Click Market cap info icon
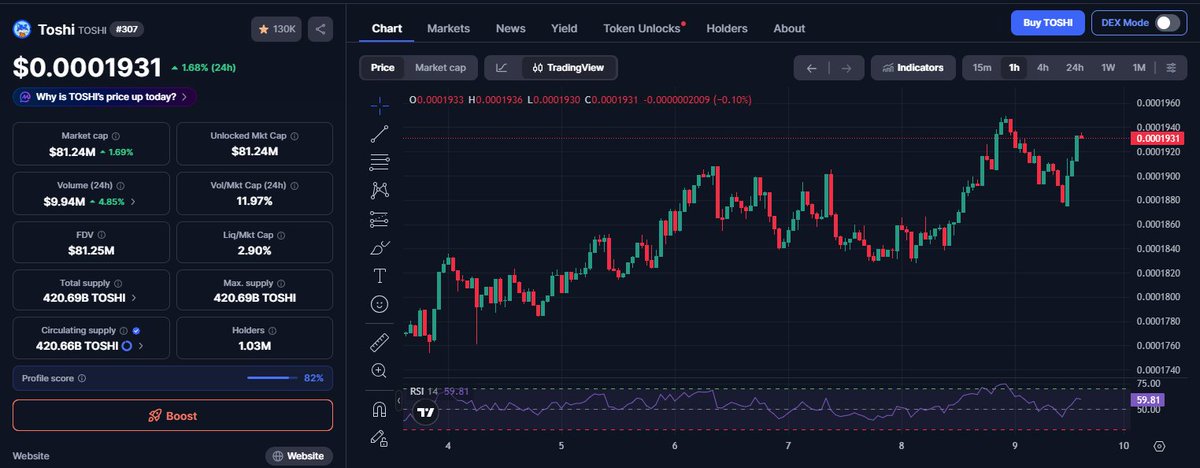The width and height of the screenshot is (1200, 468). (115, 136)
